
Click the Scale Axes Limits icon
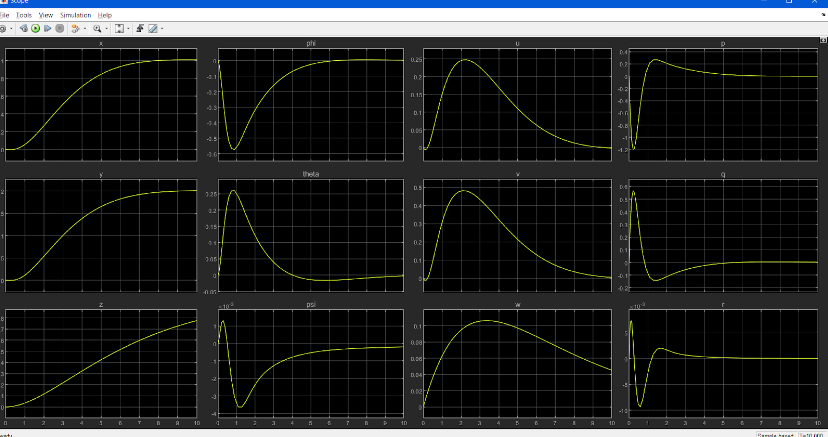pyautogui.click(x=119, y=29)
